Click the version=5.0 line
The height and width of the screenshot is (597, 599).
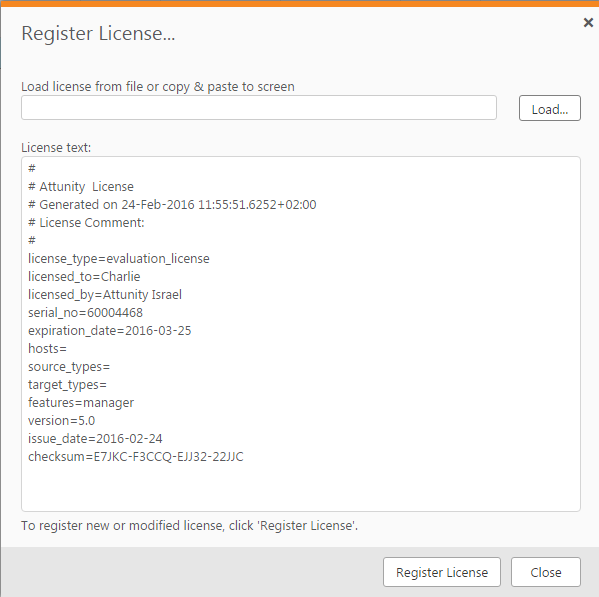point(62,421)
